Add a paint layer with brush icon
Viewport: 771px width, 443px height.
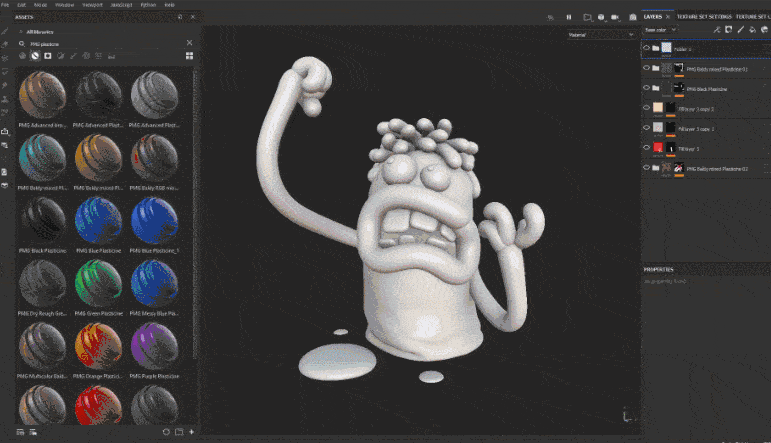pos(741,30)
